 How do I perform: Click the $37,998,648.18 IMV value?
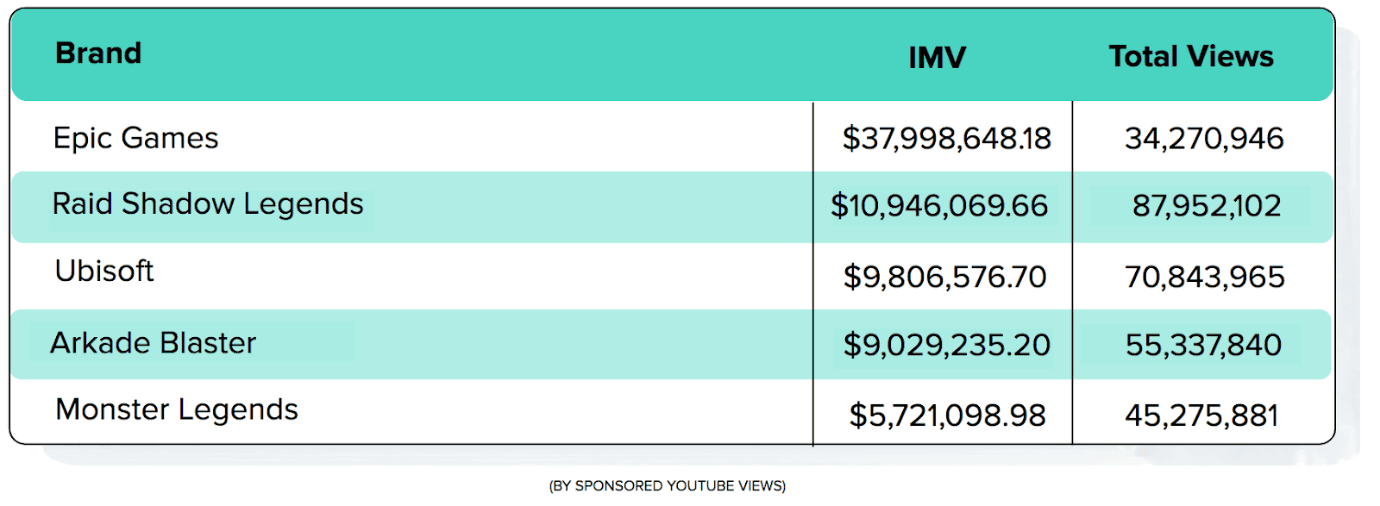(946, 138)
